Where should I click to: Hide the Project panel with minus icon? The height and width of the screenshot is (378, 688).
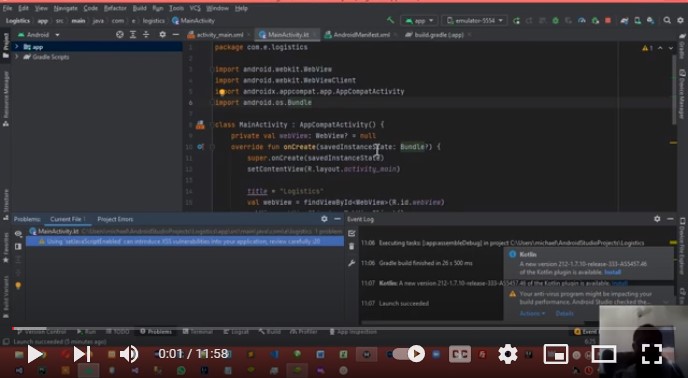(x=176, y=34)
